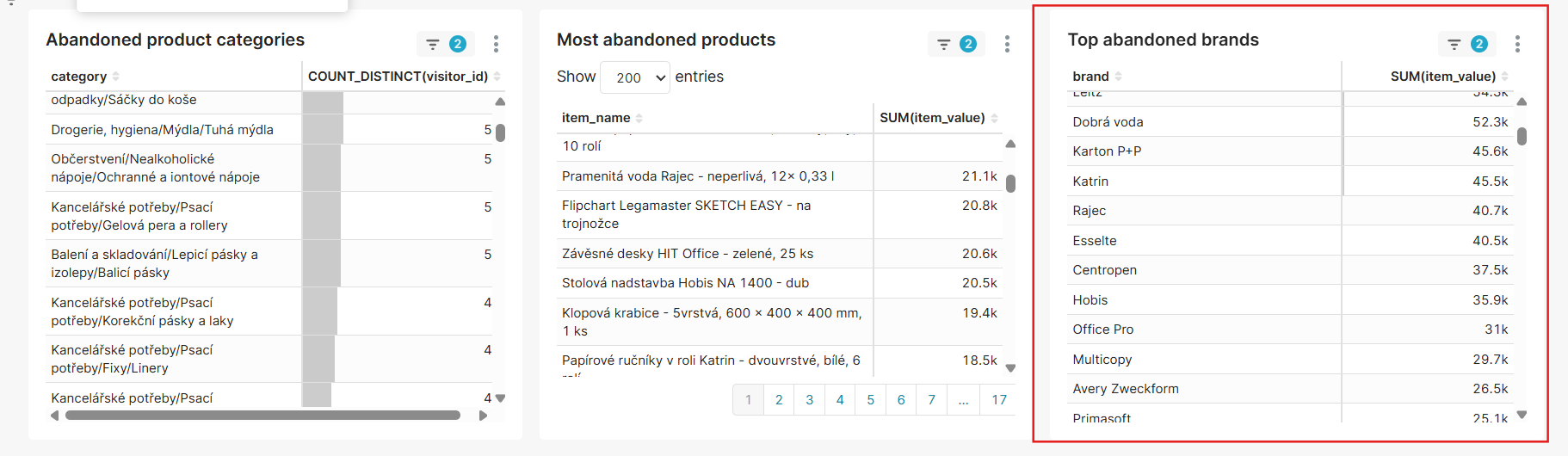Go to page 2 of products
Screen dimensions: 1568x456
pos(779,399)
